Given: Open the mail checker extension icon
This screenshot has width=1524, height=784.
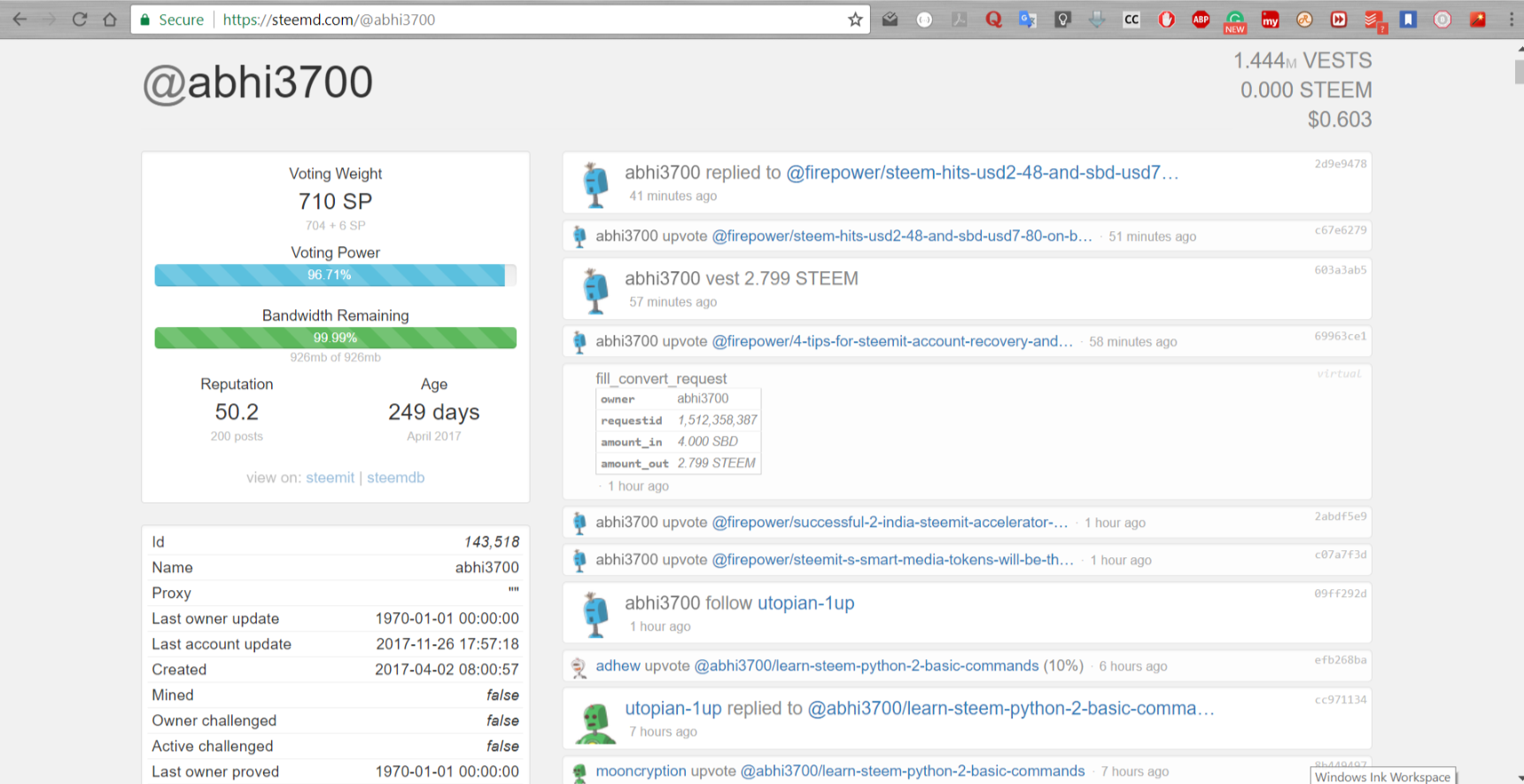Looking at the screenshot, I should (890, 19).
